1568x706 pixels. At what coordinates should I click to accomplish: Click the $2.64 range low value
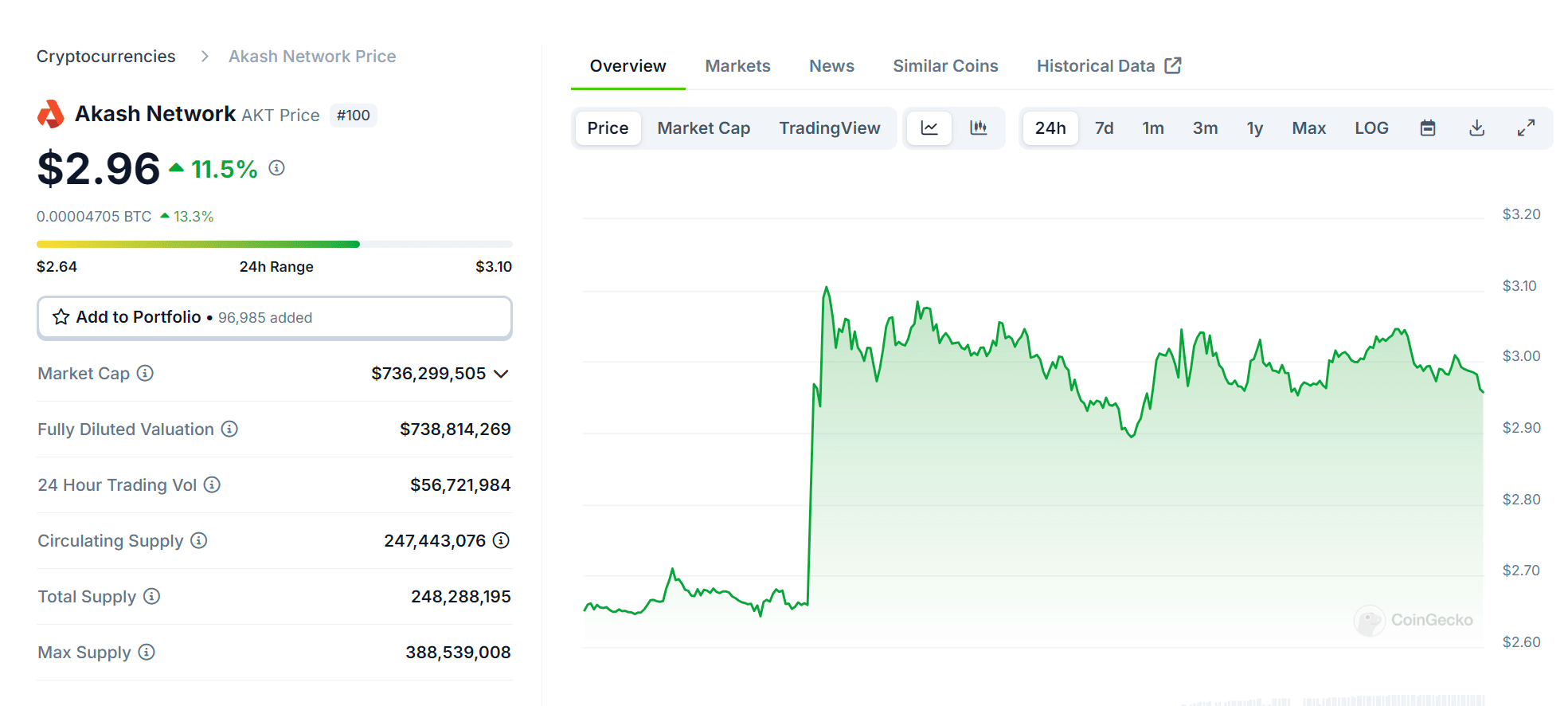[x=57, y=267]
